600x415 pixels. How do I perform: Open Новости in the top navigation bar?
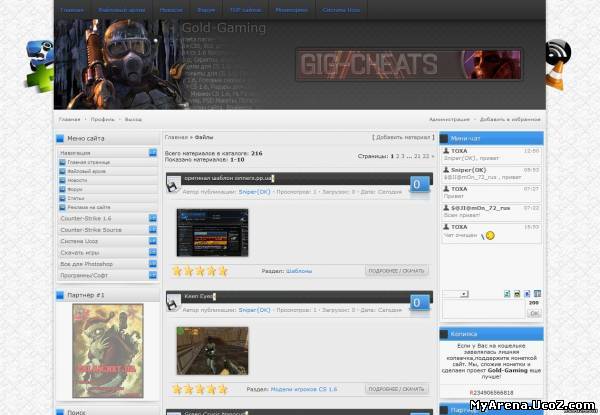click(171, 10)
